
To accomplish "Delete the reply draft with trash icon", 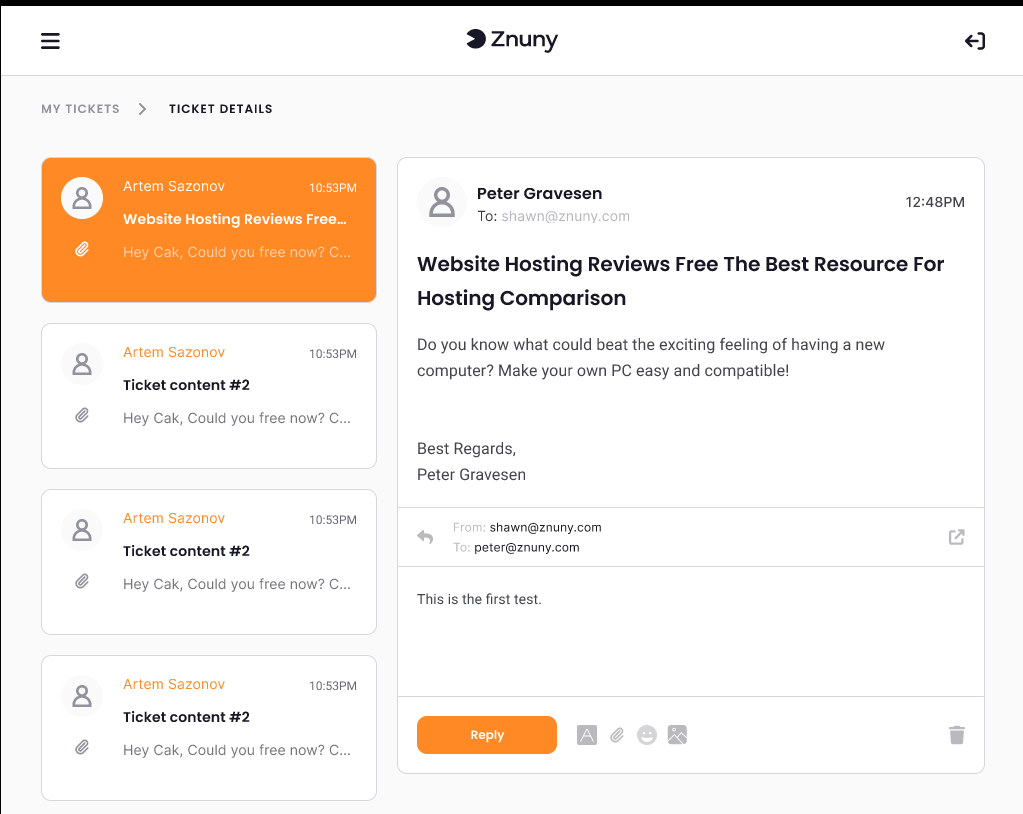I will (x=956, y=735).
